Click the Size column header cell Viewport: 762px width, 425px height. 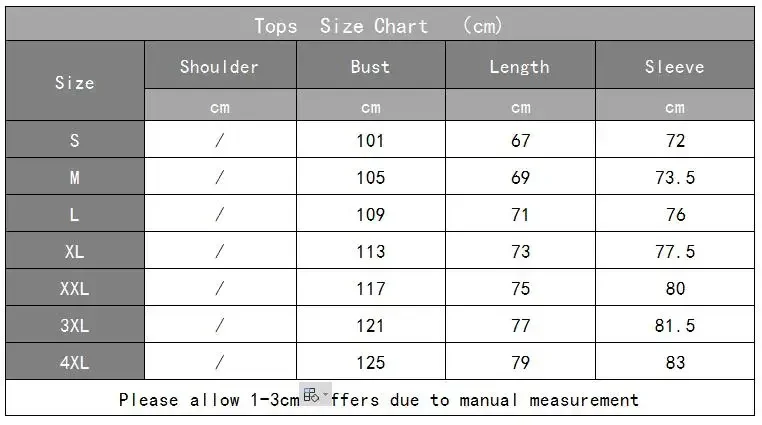75,82
